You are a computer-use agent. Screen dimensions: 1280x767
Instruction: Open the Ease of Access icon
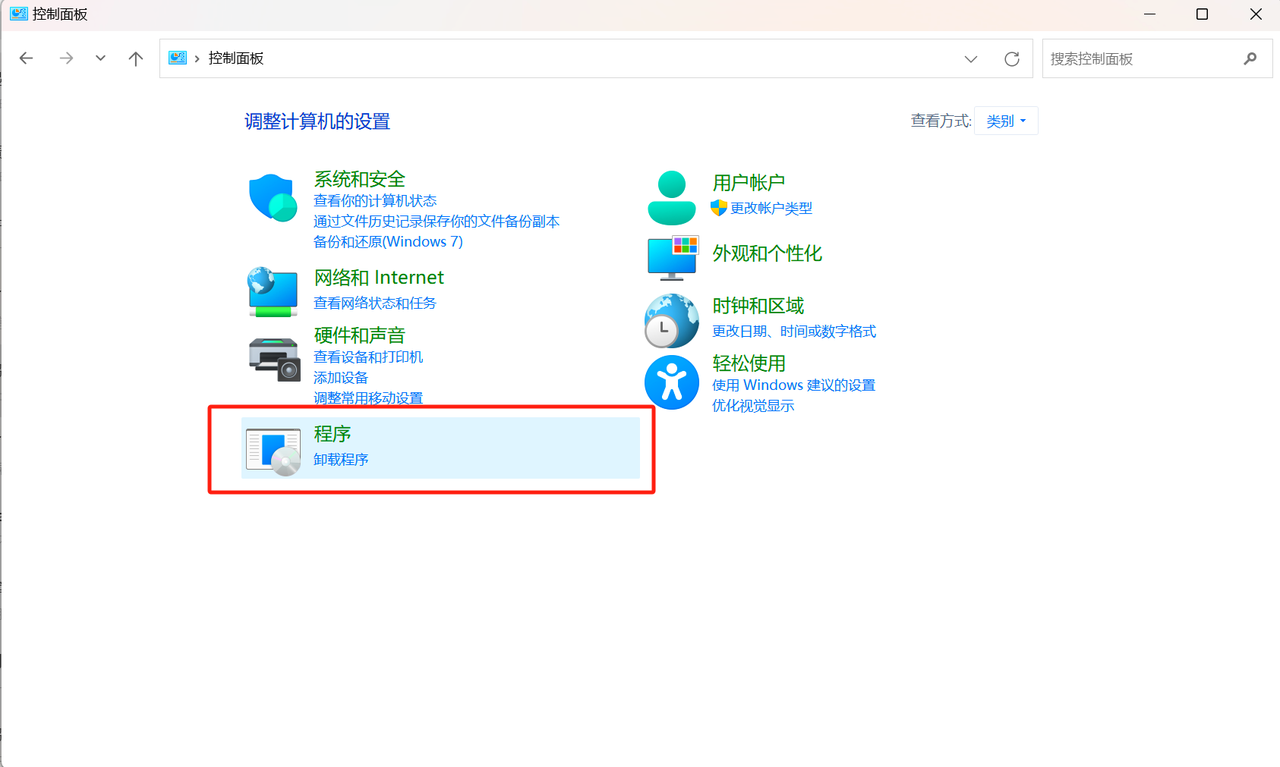[671, 382]
